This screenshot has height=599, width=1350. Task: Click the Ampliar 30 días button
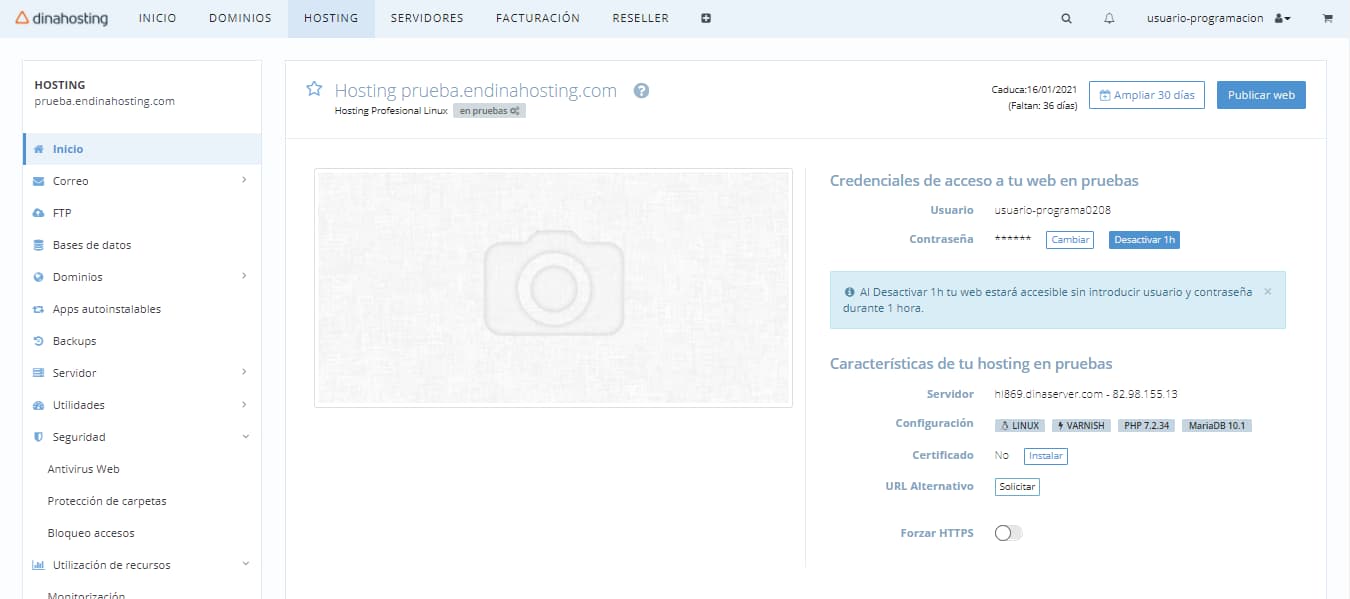tap(1147, 95)
